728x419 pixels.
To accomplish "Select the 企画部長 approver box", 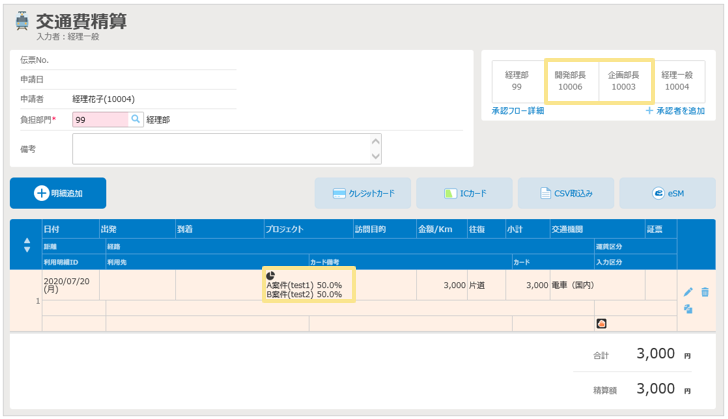I will (x=623, y=81).
